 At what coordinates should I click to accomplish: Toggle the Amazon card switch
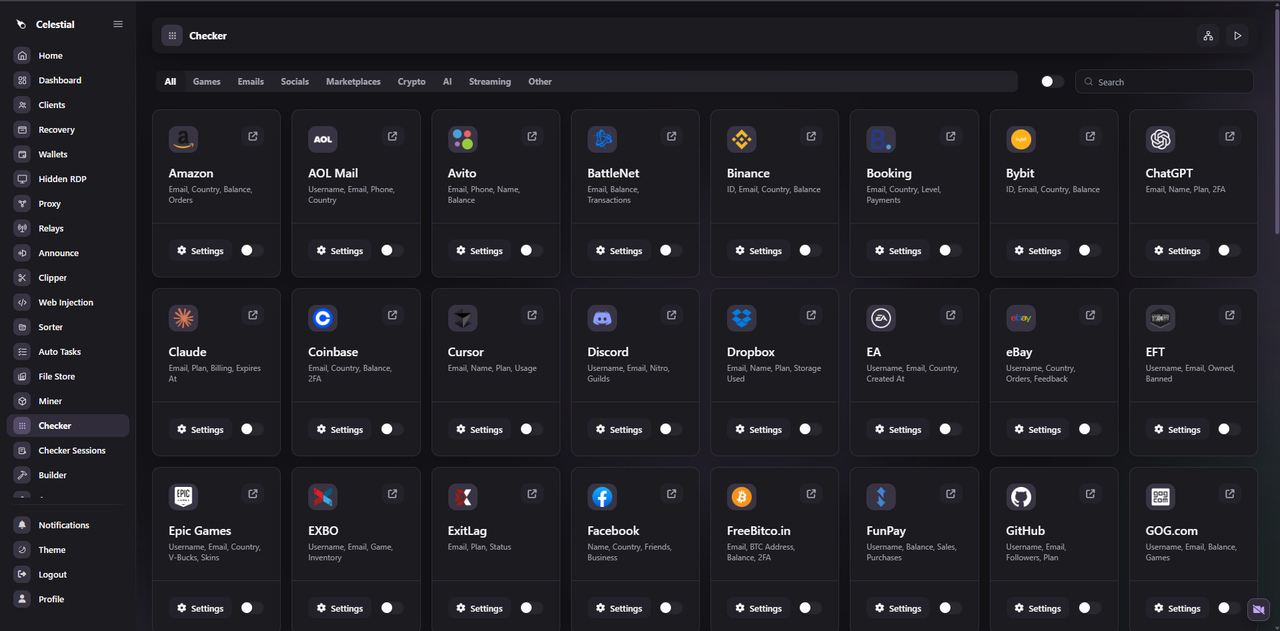click(252, 251)
